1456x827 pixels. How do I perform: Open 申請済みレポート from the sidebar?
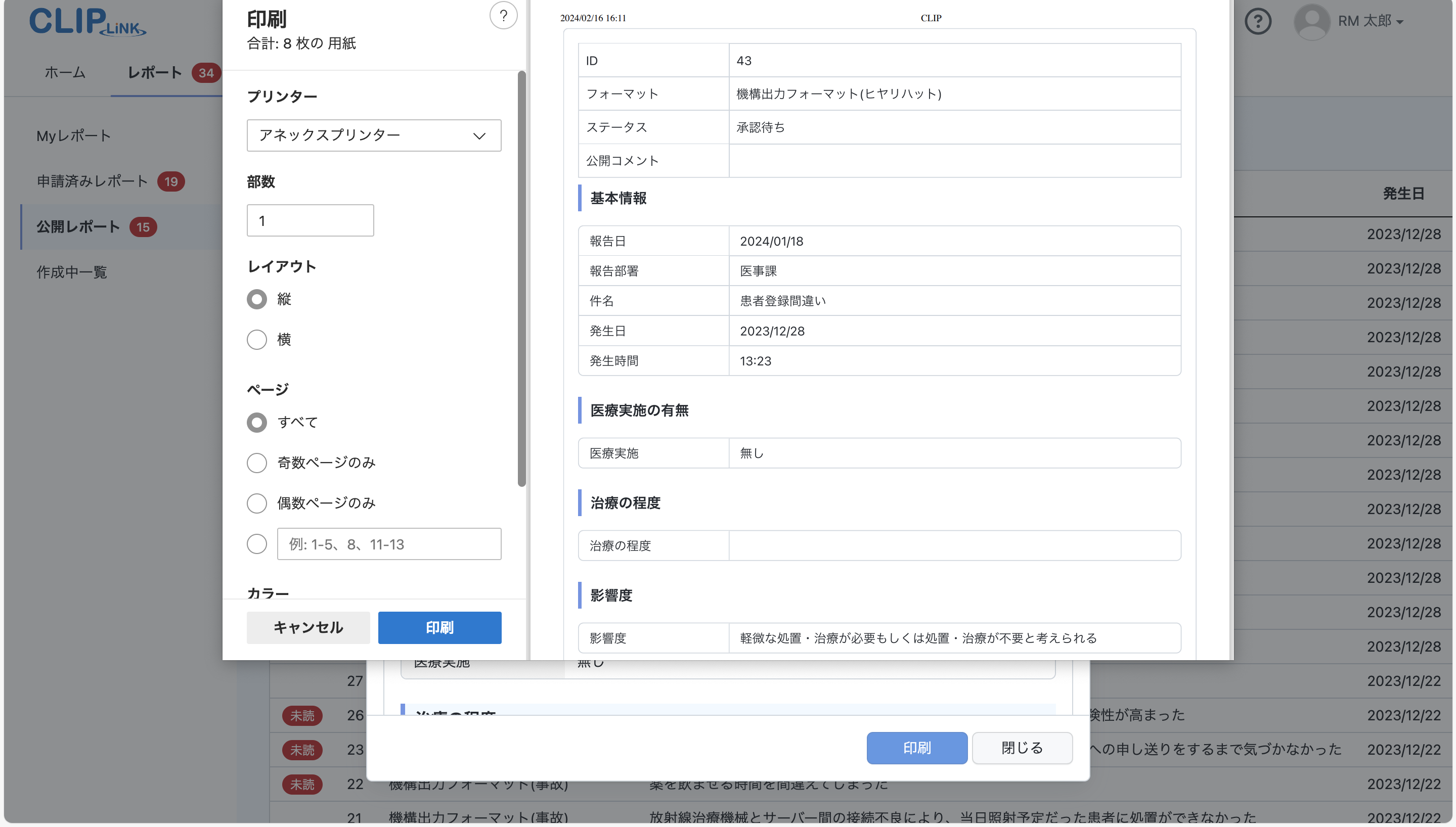pyautogui.click(x=92, y=181)
